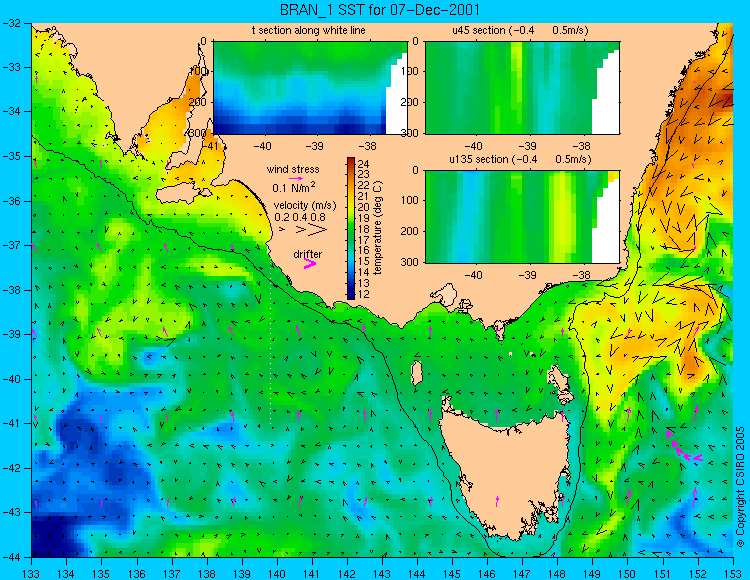Click latitude label '-41' on the main map left axis
The image size is (750, 580).
(x=12, y=423)
